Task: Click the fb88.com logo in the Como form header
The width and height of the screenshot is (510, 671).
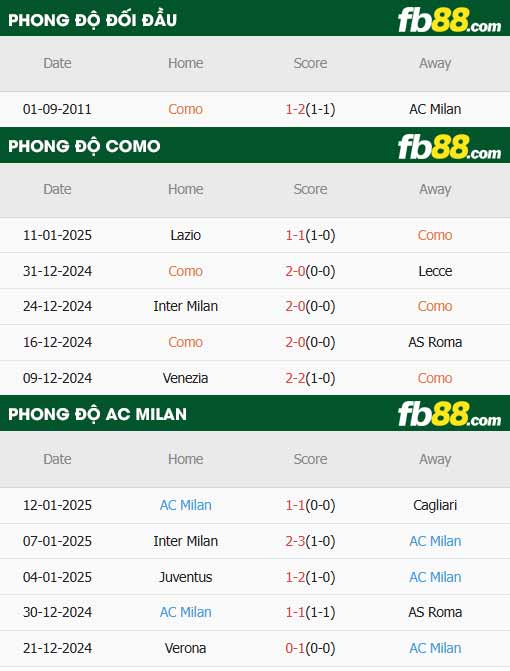Action: tap(449, 146)
